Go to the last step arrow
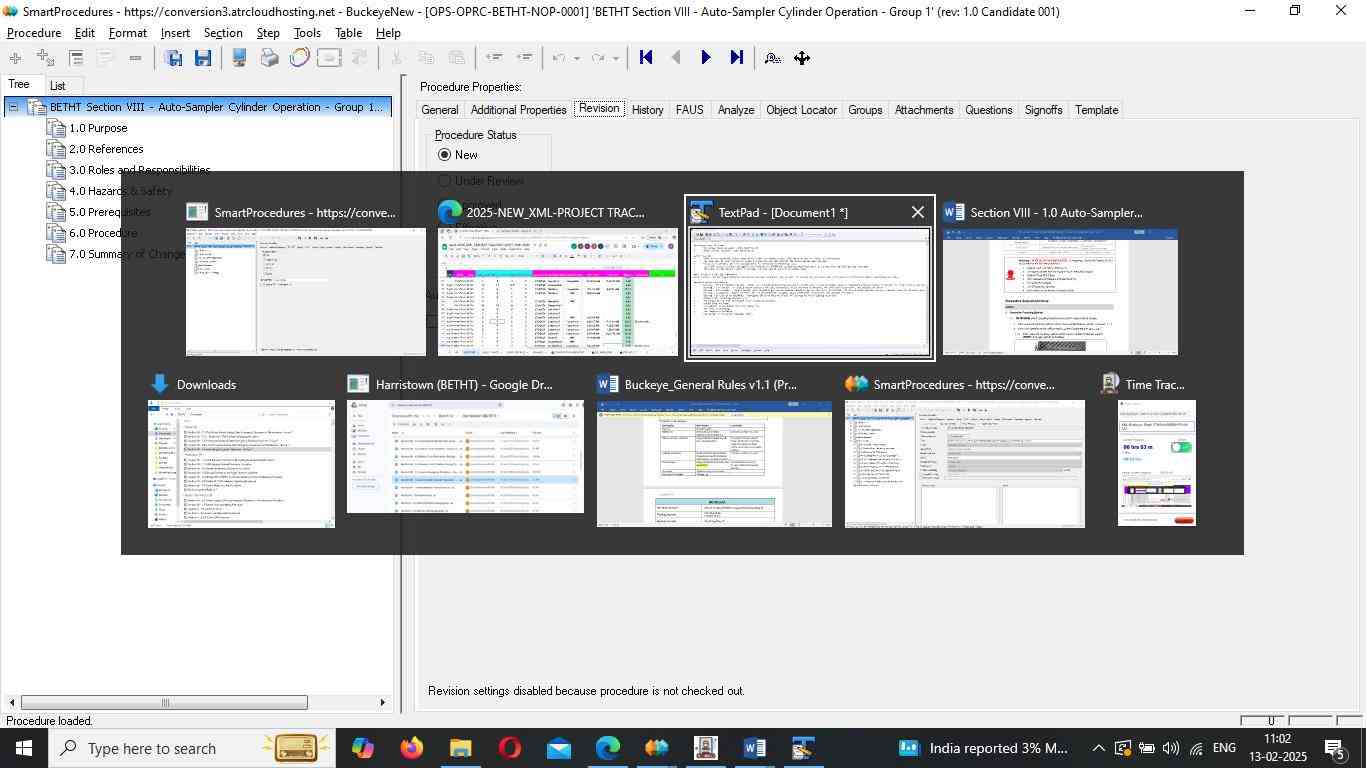This screenshot has width=1366, height=768. (x=737, y=58)
